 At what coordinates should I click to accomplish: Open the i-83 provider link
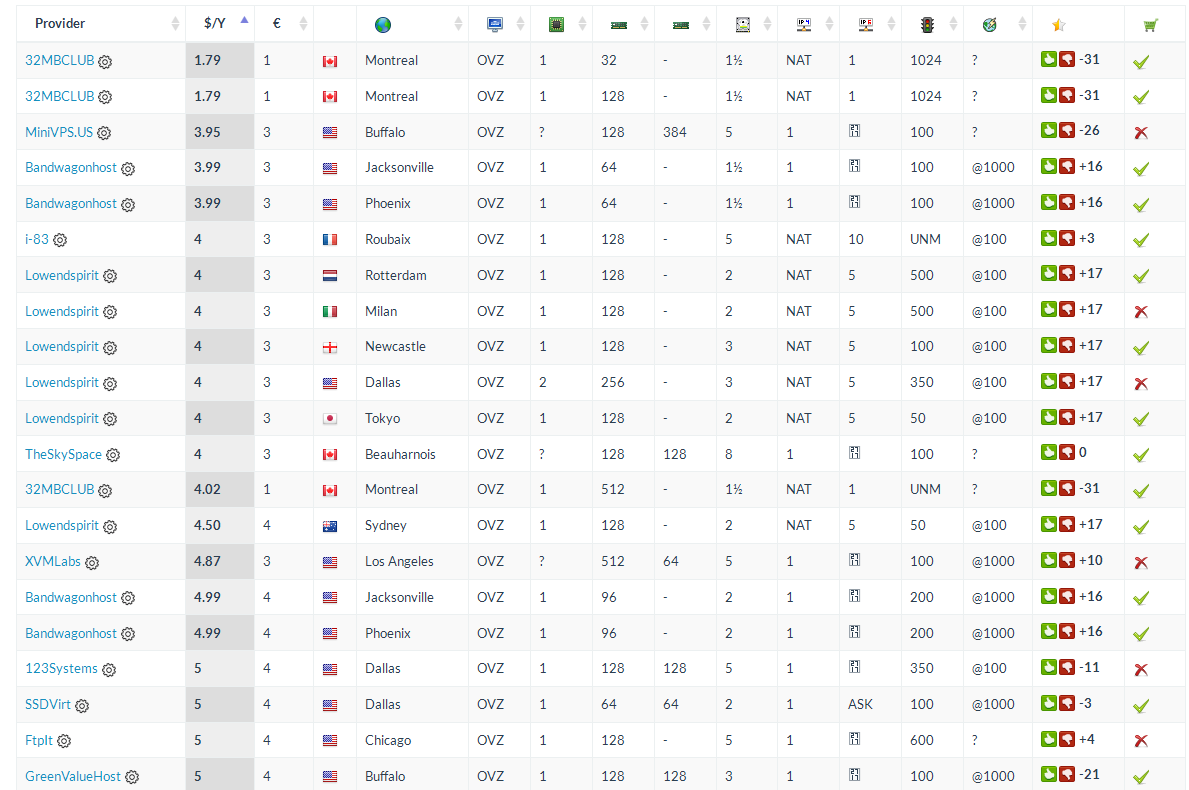click(36, 240)
